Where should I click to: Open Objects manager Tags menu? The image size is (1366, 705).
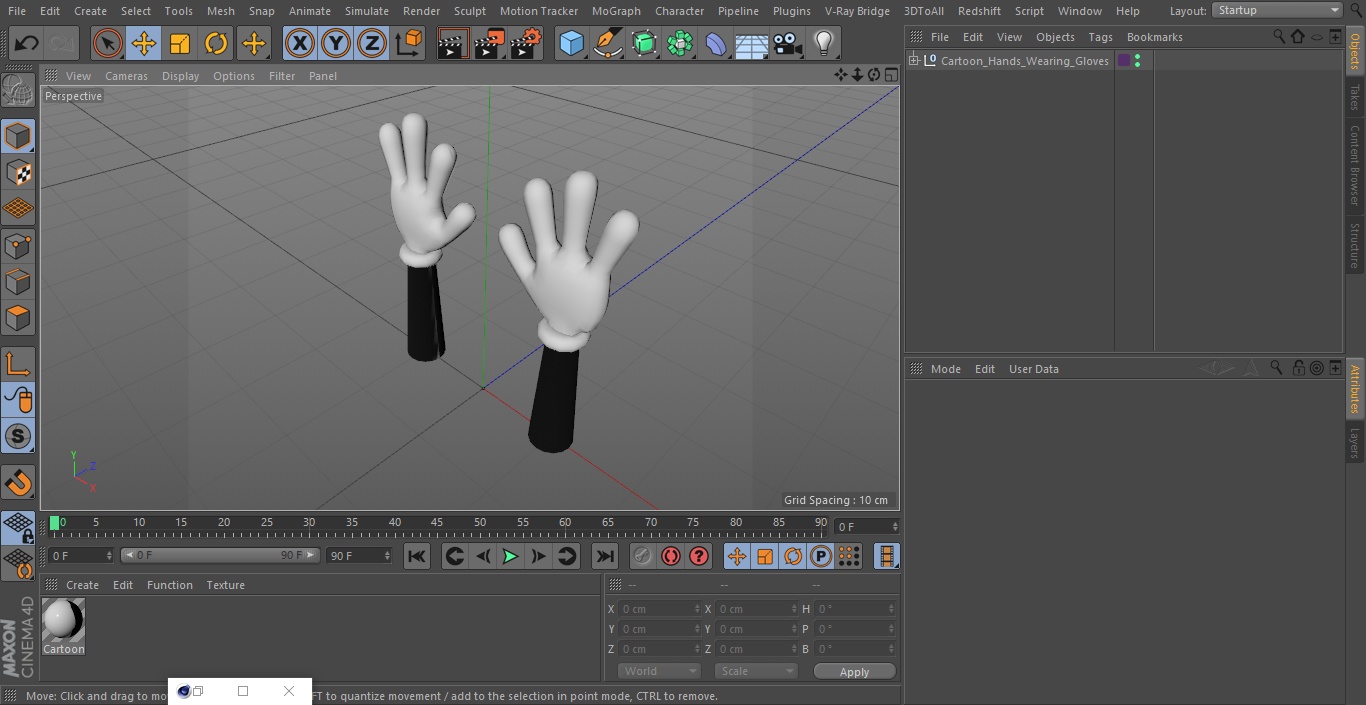[1100, 37]
